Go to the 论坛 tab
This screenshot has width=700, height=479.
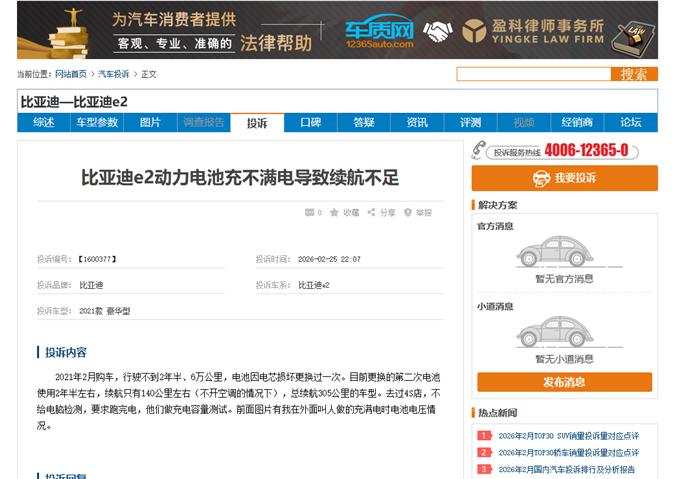pos(631,122)
